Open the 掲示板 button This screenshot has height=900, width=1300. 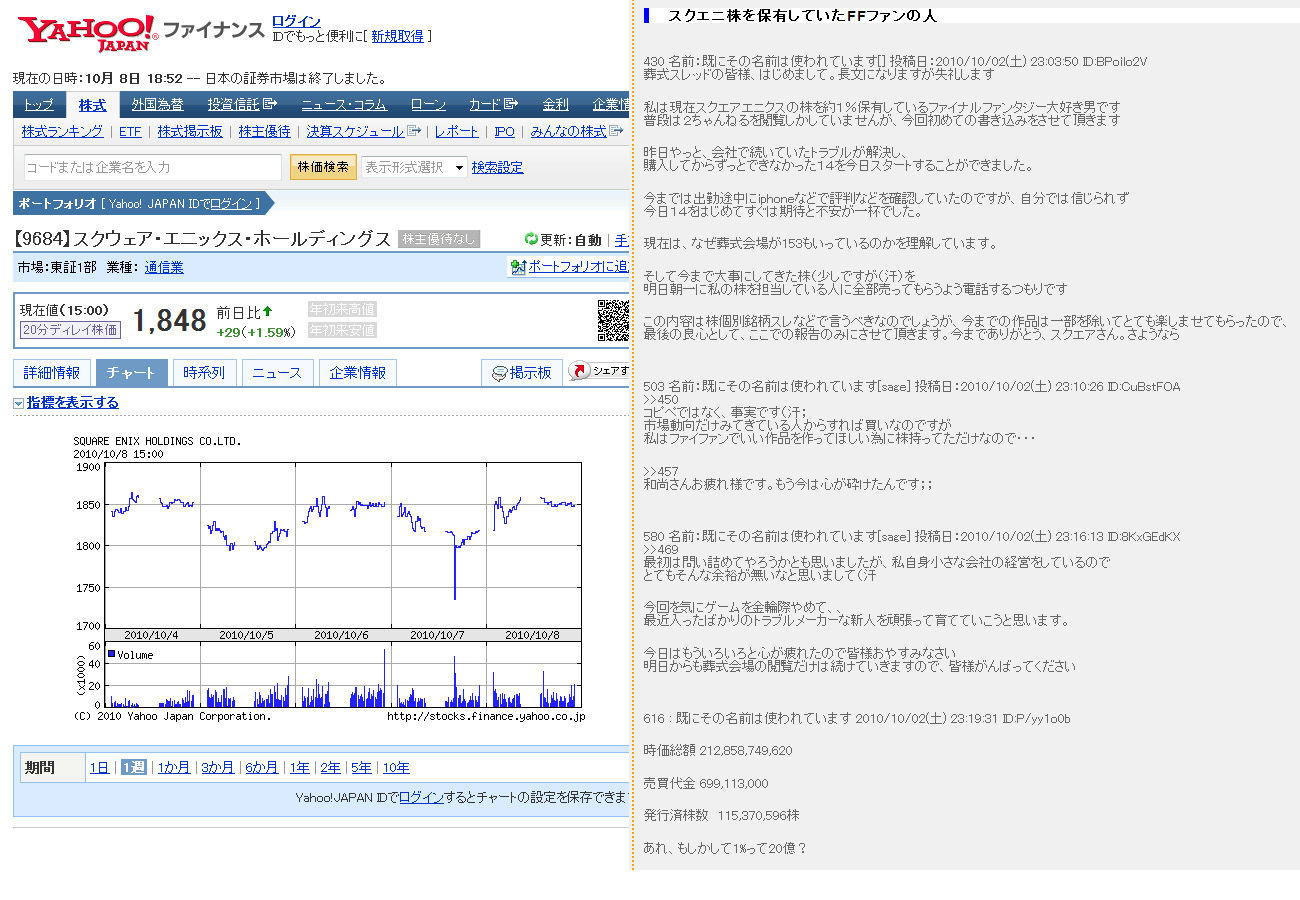point(522,373)
